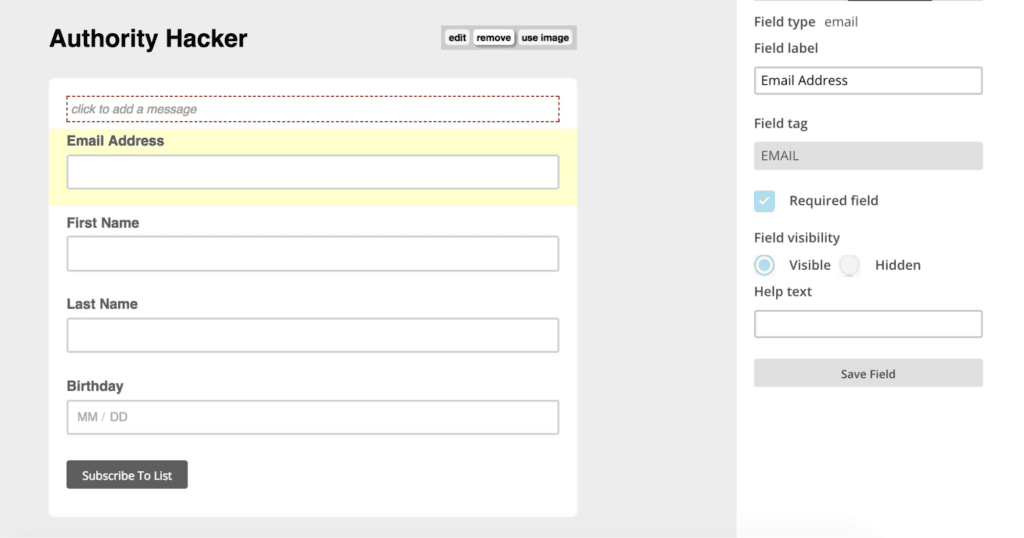Click the Birthday label
Viewport: 1024px width, 538px height.
pos(95,386)
